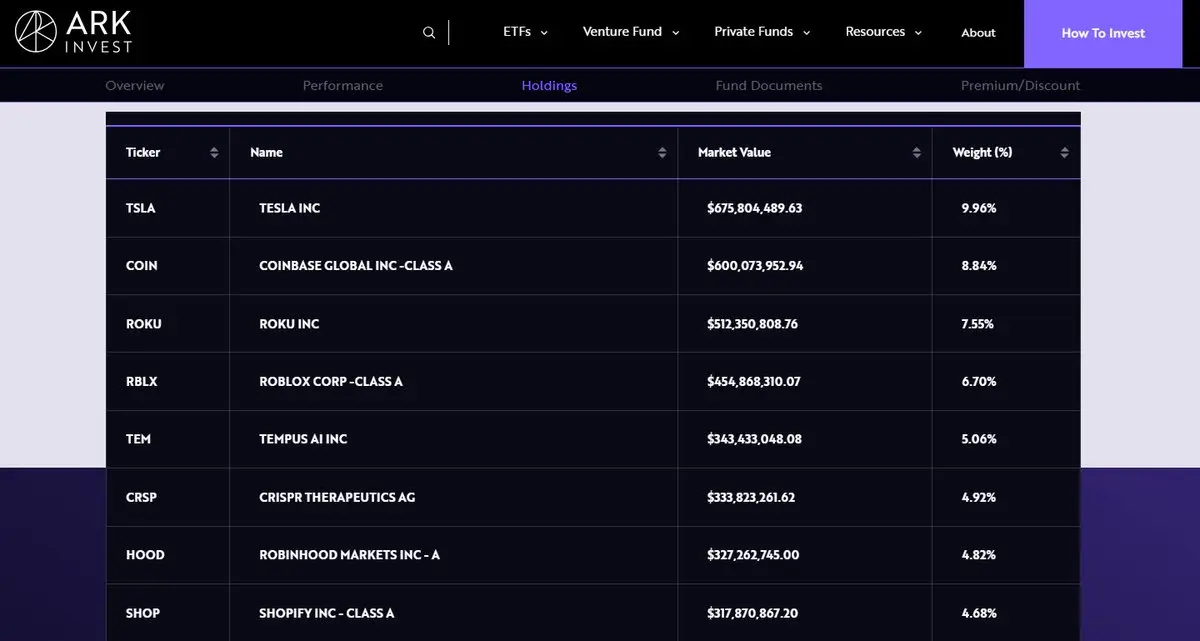Screen dimensions: 1200x641
Task: Expand the Private Funds dropdown menu
Action: [x=762, y=32]
